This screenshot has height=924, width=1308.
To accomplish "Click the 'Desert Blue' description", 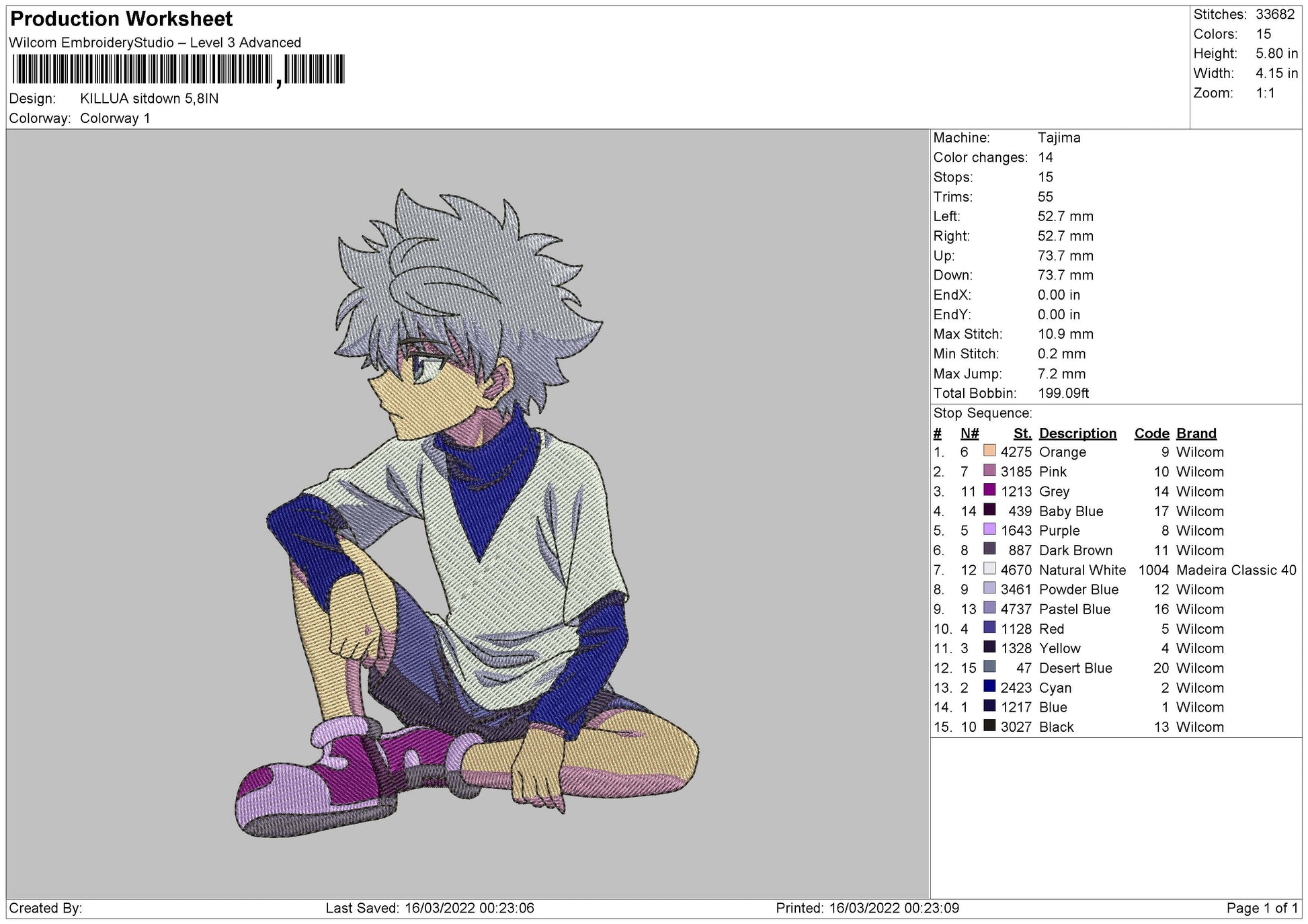I will (1075, 668).
